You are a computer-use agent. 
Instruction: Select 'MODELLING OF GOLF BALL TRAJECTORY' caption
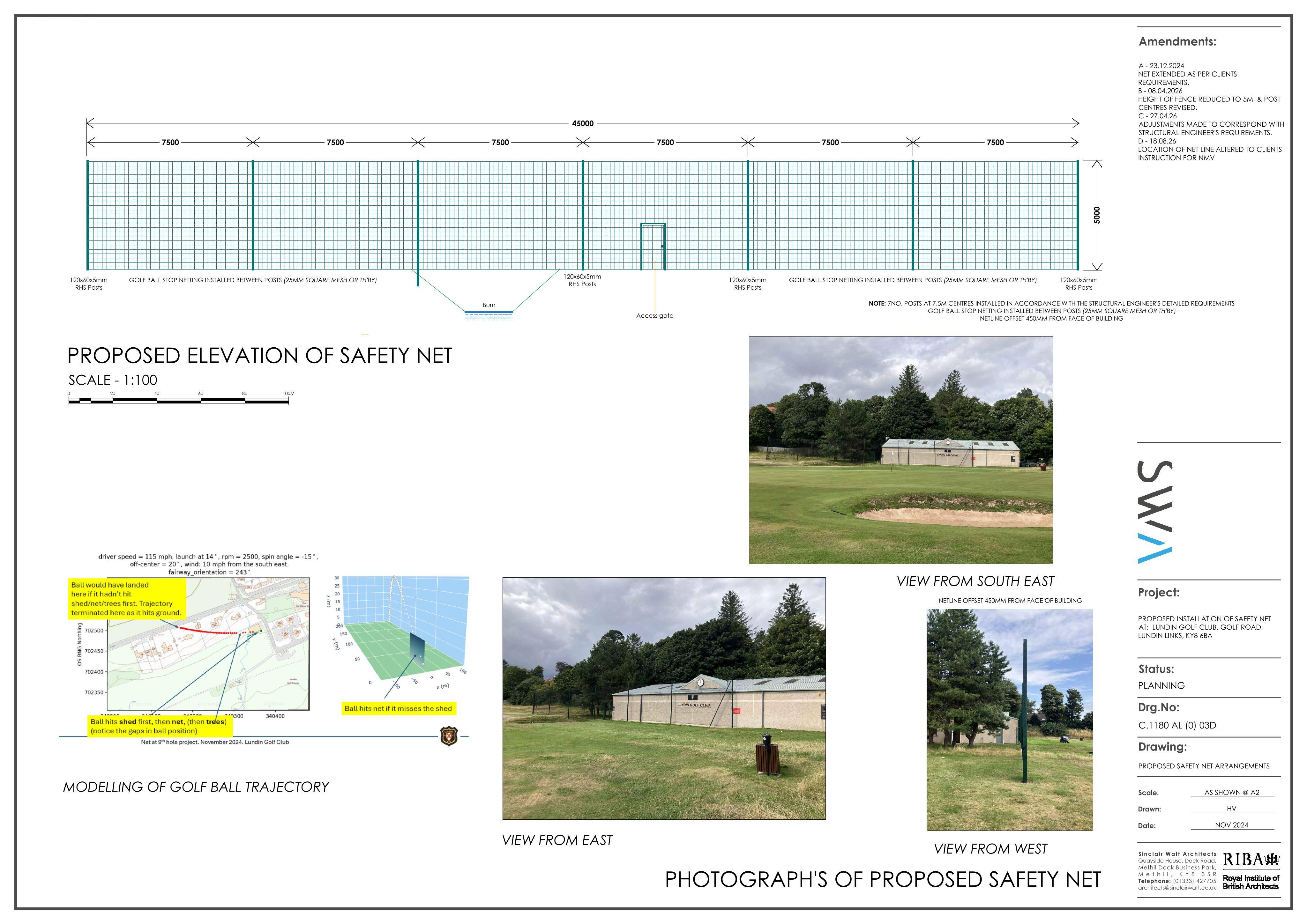point(196,787)
